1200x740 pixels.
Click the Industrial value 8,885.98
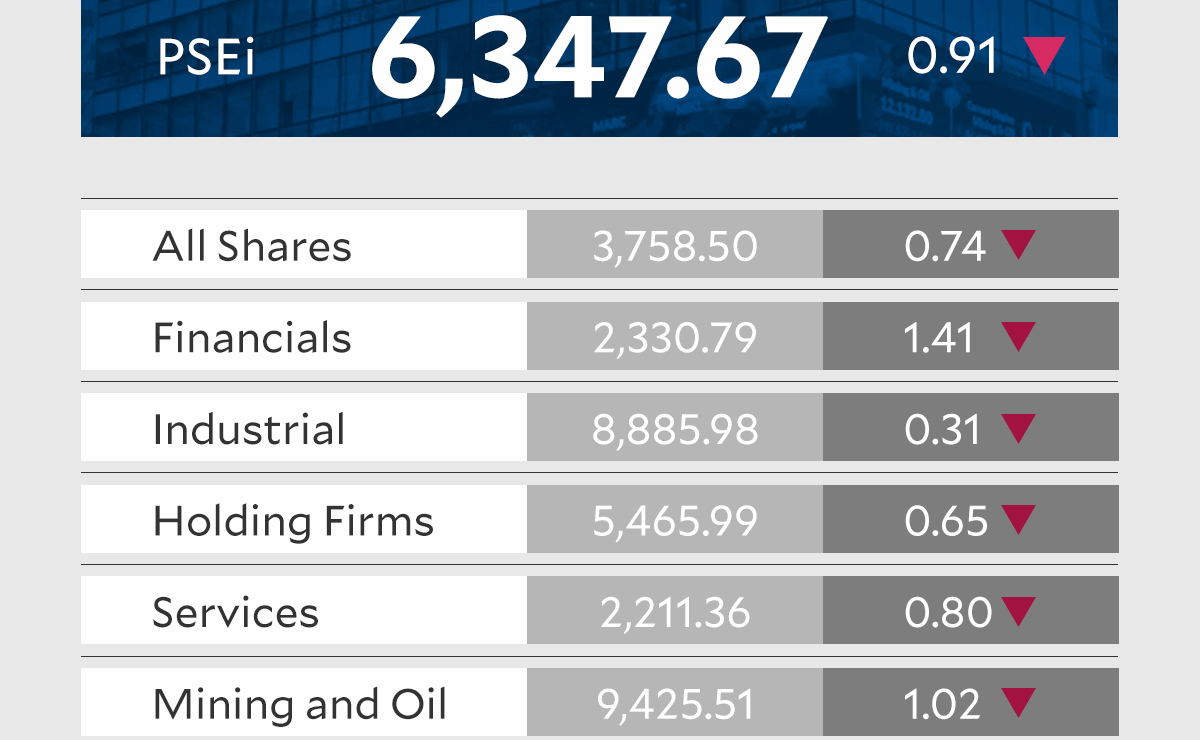click(x=675, y=430)
